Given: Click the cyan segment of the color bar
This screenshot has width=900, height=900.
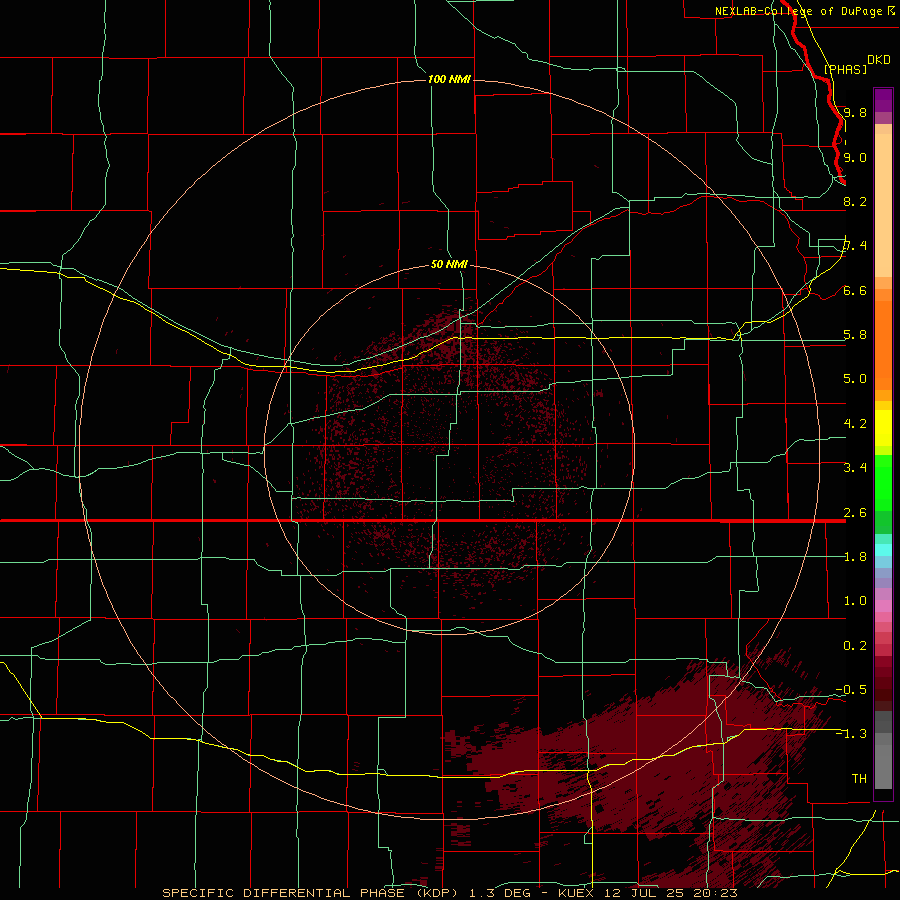Looking at the screenshot, I should [883, 550].
